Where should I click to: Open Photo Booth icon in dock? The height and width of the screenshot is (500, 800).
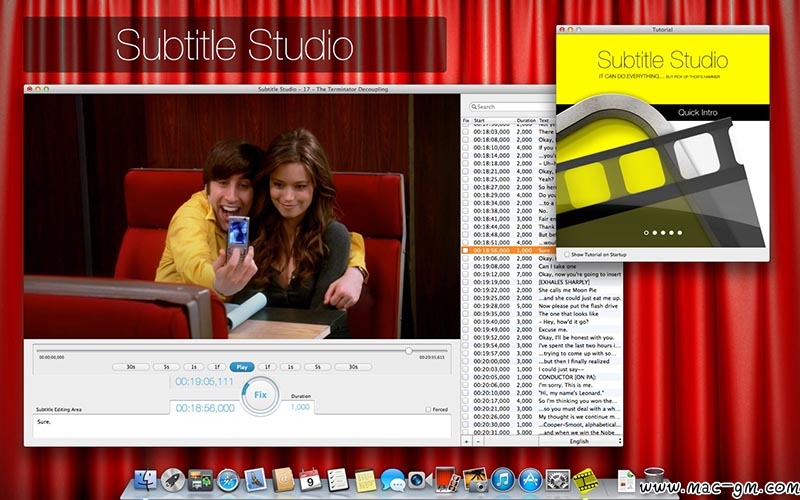(x=447, y=480)
